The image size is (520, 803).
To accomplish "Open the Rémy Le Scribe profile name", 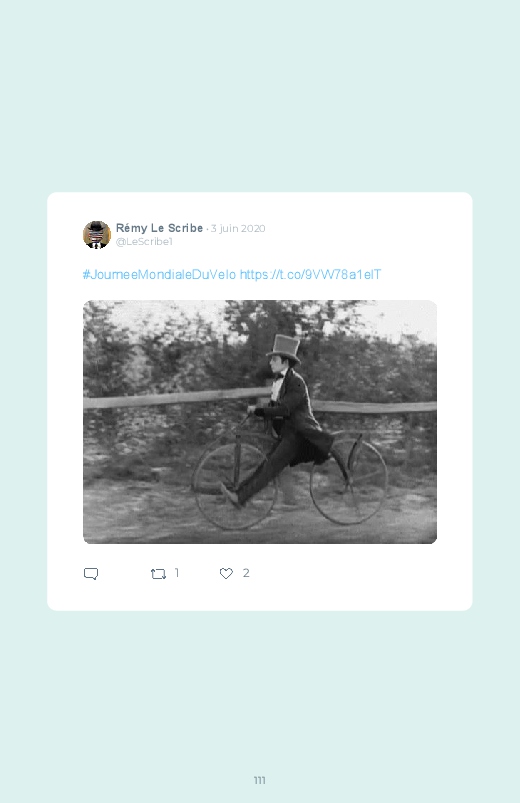I will [x=159, y=228].
